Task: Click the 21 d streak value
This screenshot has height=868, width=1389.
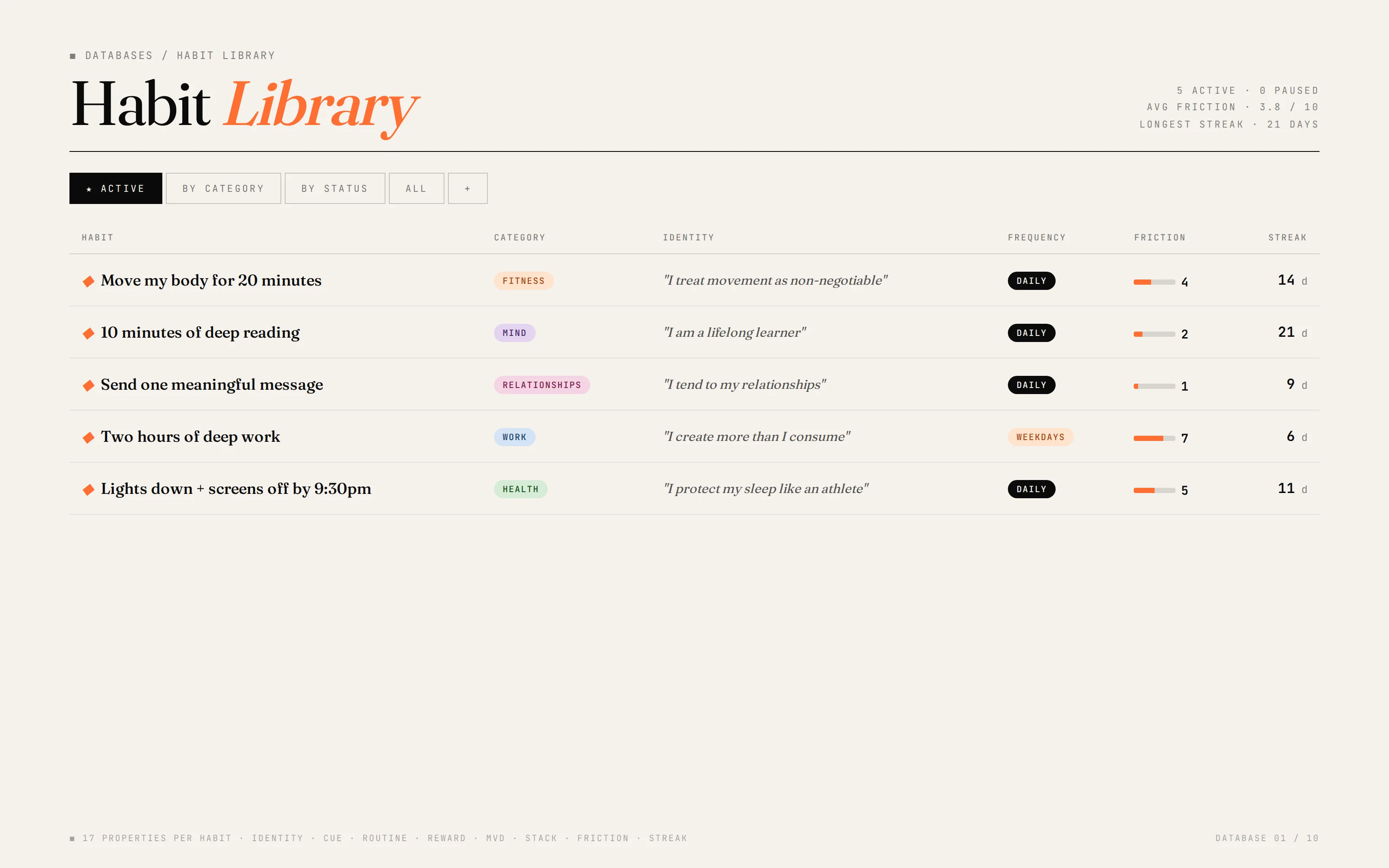Action: (x=1293, y=332)
